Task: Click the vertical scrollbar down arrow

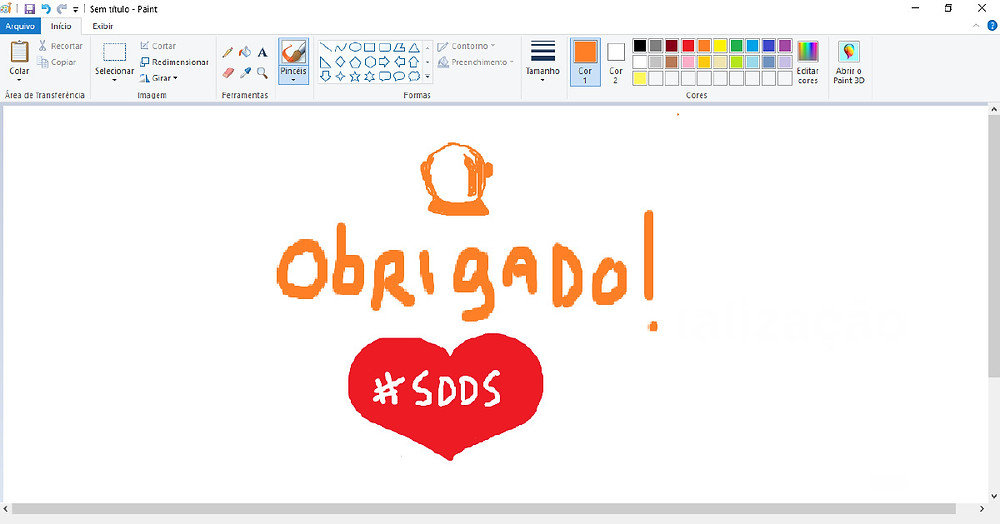Action: click(x=994, y=496)
